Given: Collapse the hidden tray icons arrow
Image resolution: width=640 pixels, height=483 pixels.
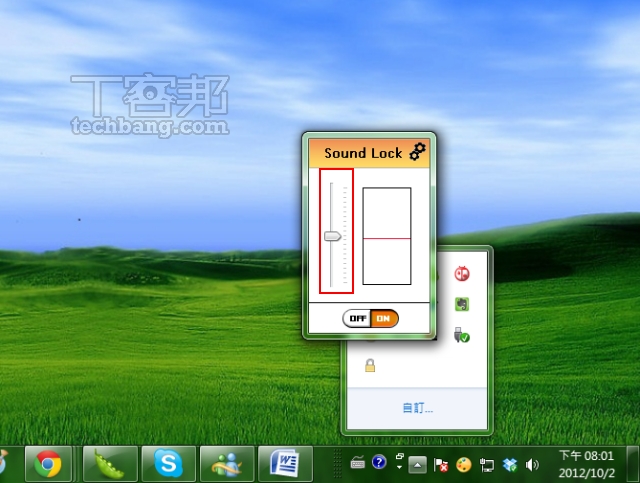Looking at the screenshot, I should [418, 464].
